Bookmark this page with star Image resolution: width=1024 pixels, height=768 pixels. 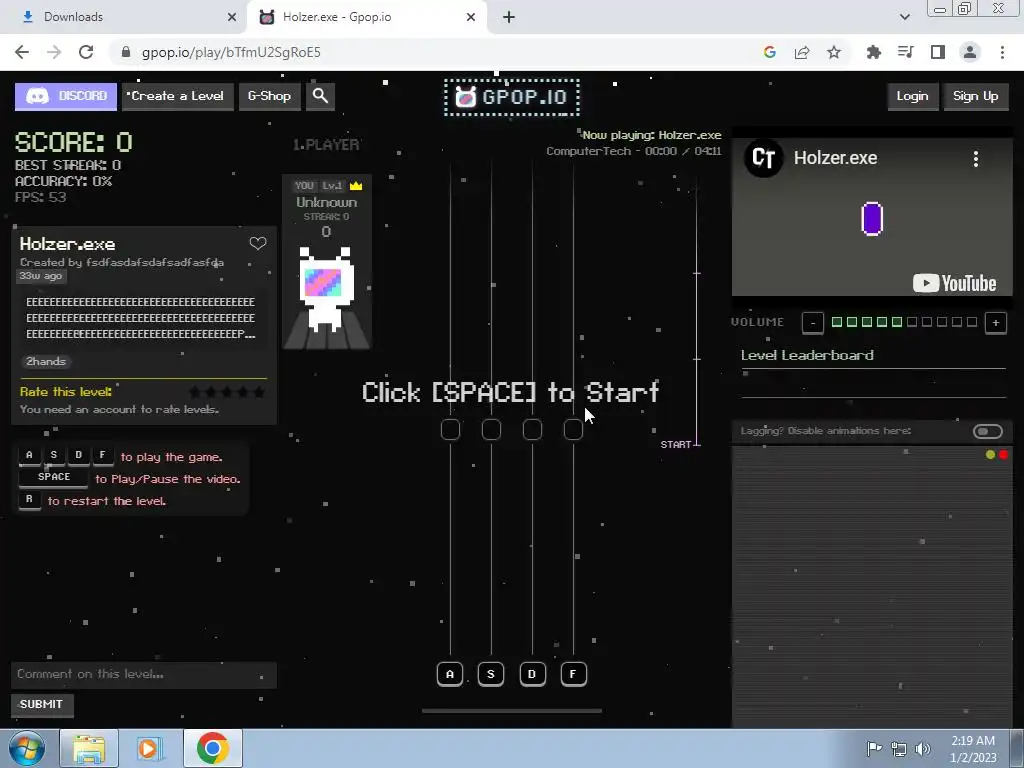(x=834, y=52)
